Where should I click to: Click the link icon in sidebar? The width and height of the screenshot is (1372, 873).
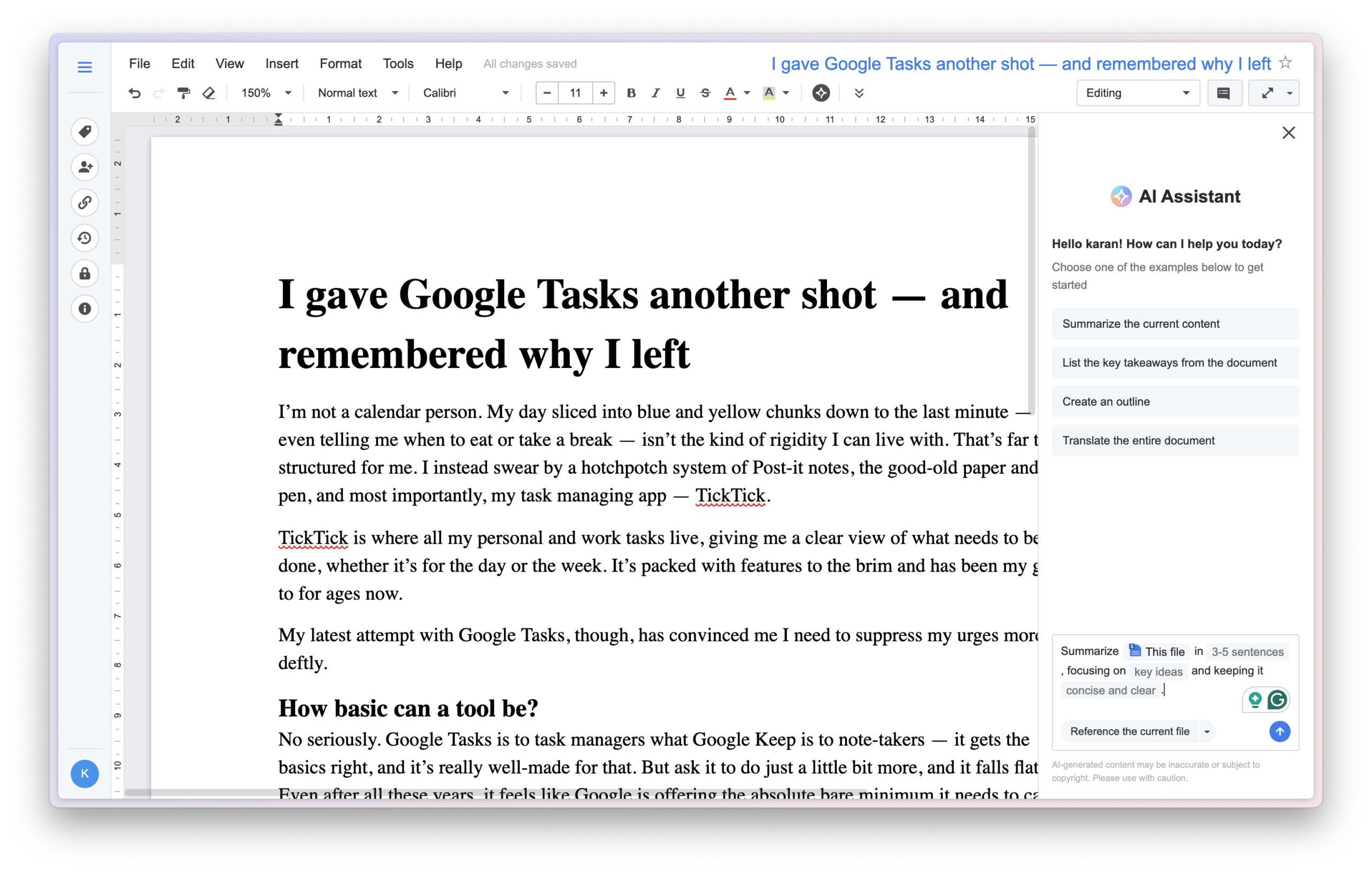[85, 202]
